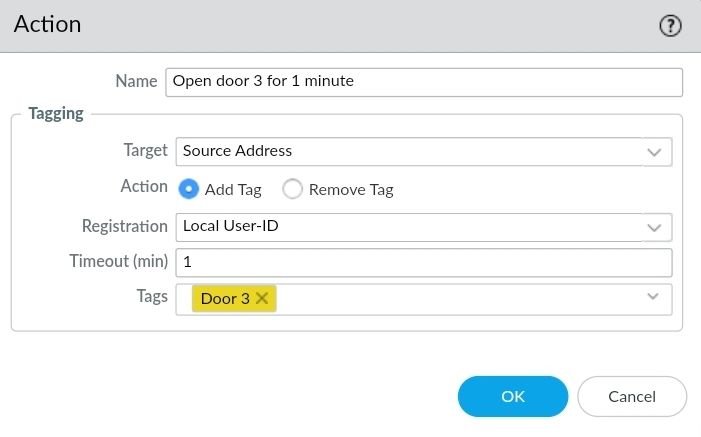Screen dimensions: 701x437
Task: Open the help icon in the dialog header
Action: point(670,26)
